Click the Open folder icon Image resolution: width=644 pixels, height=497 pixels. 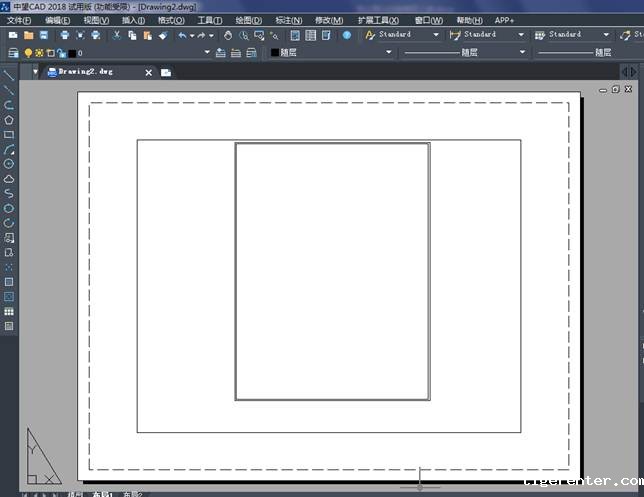(x=29, y=35)
